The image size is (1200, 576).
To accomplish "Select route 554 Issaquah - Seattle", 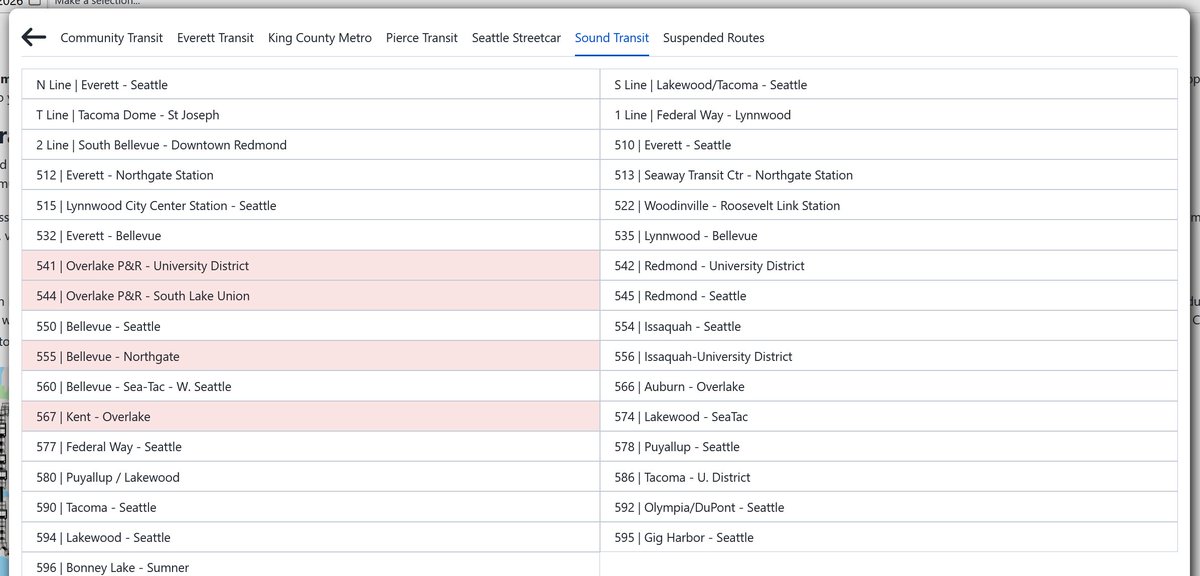I will point(888,326).
